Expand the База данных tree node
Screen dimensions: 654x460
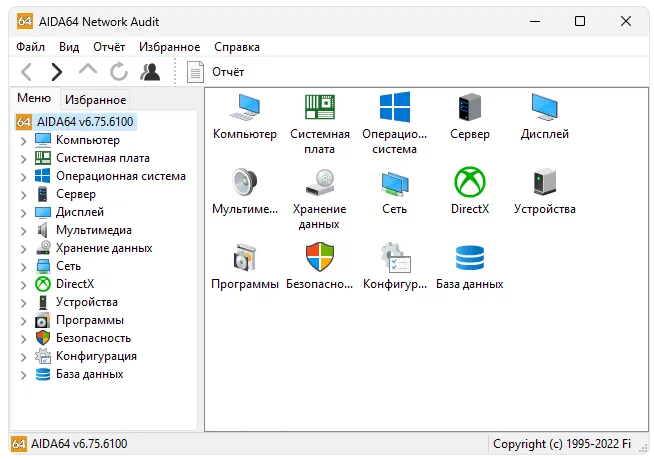(x=24, y=375)
